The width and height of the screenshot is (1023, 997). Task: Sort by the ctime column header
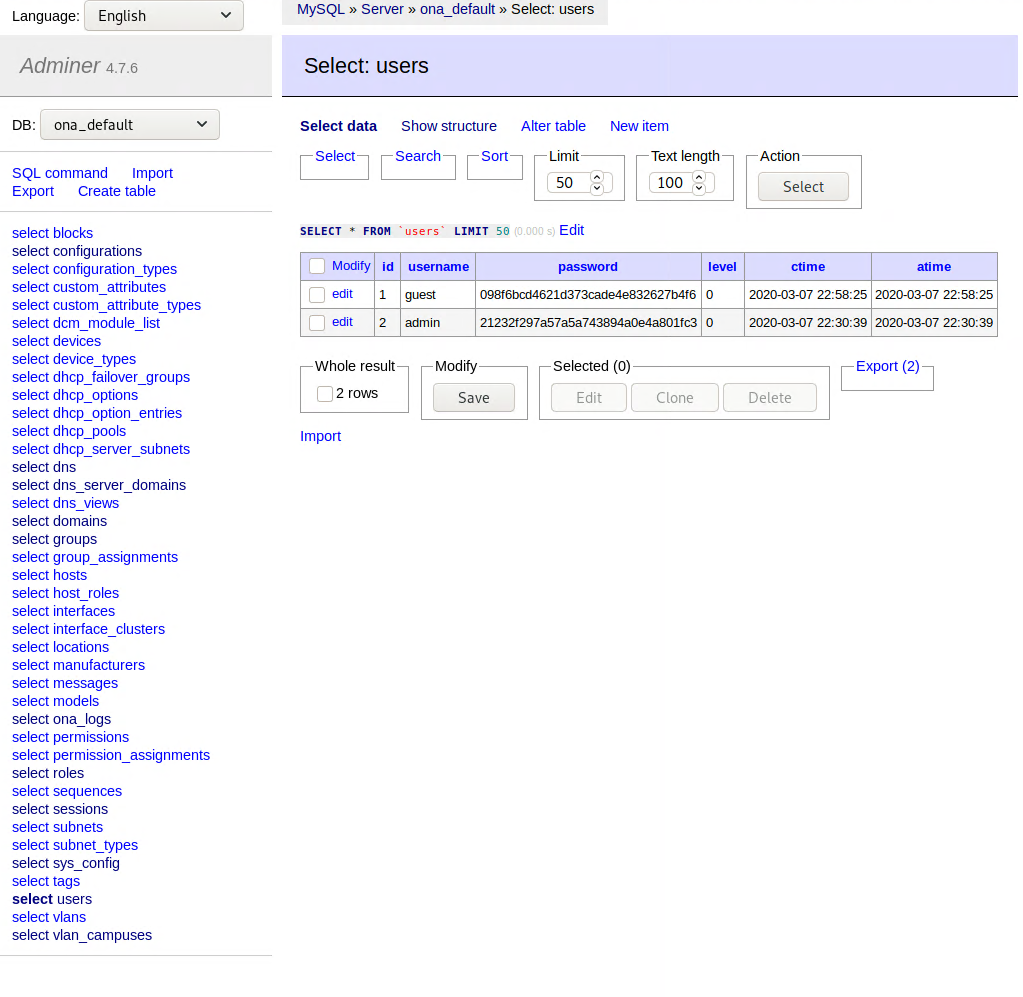point(808,267)
